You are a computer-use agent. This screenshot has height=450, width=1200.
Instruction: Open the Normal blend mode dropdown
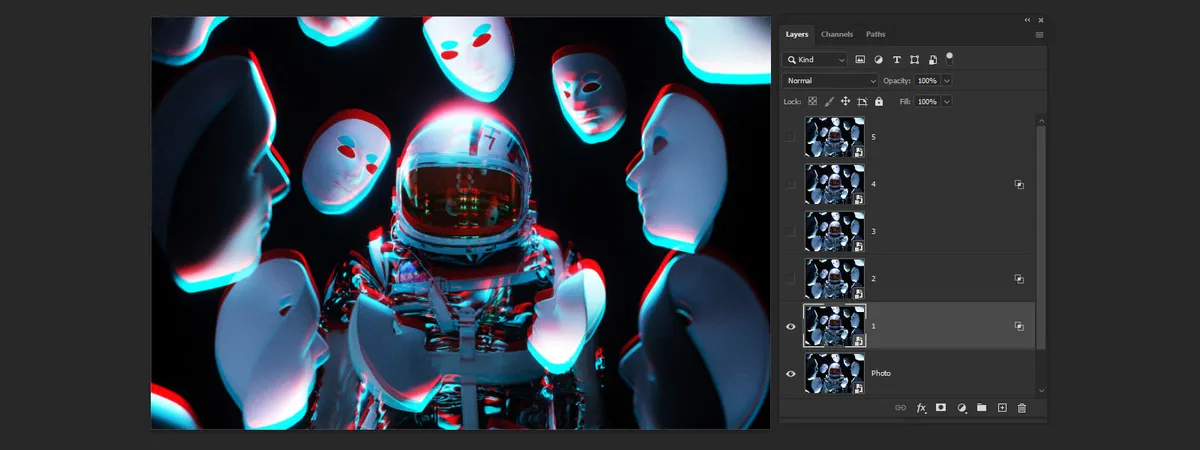click(830, 80)
